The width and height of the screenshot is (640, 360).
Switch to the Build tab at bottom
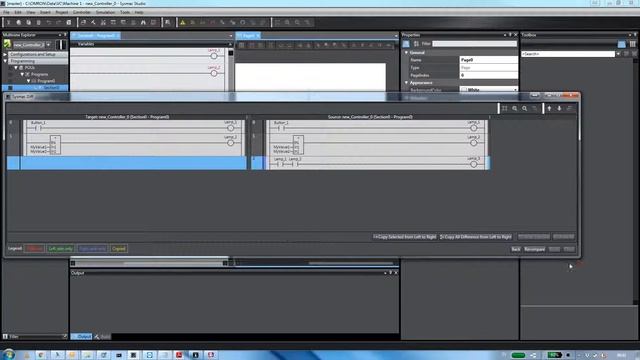tap(103, 337)
